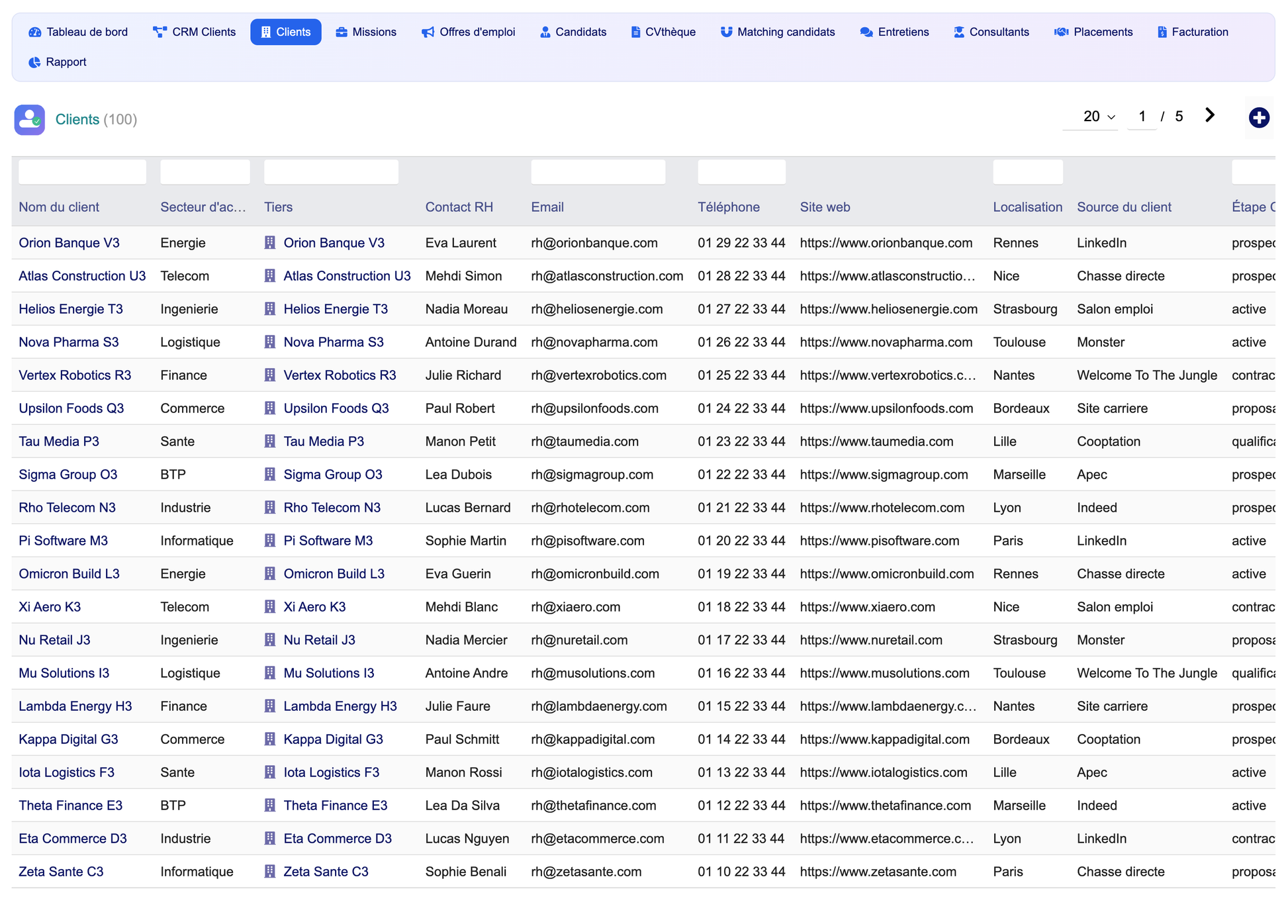Image resolution: width=1288 pixels, height=924 pixels.
Task: Open the CVthèque tab
Action: (x=663, y=32)
